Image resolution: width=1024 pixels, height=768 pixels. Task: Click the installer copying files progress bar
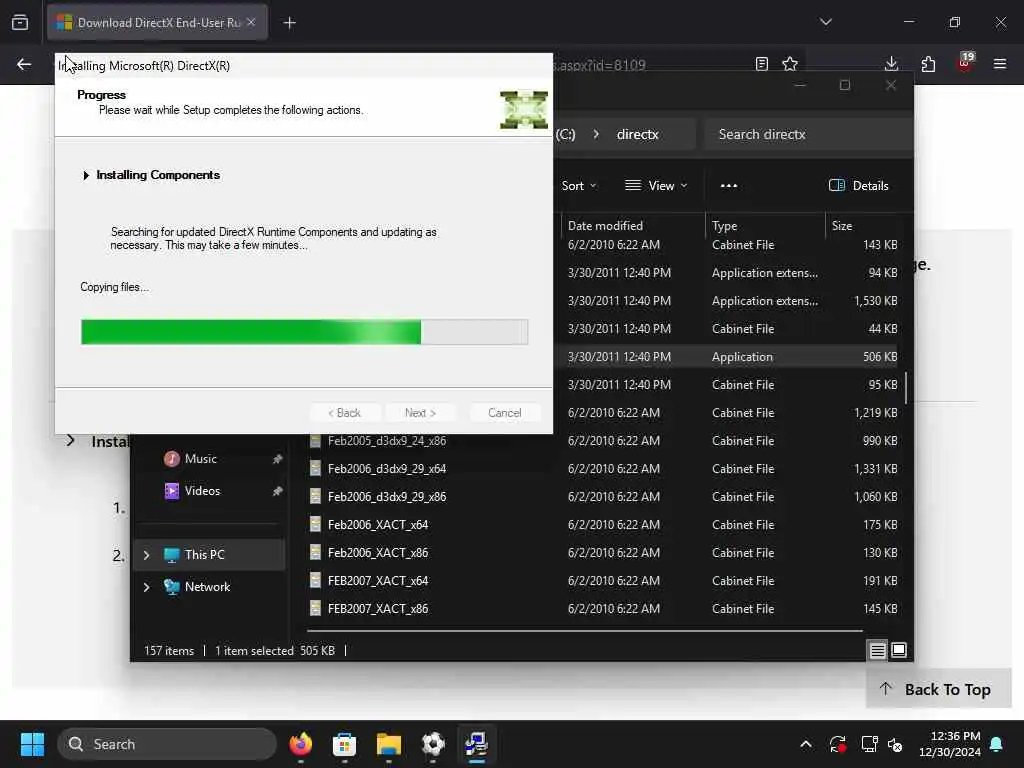click(304, 332)
